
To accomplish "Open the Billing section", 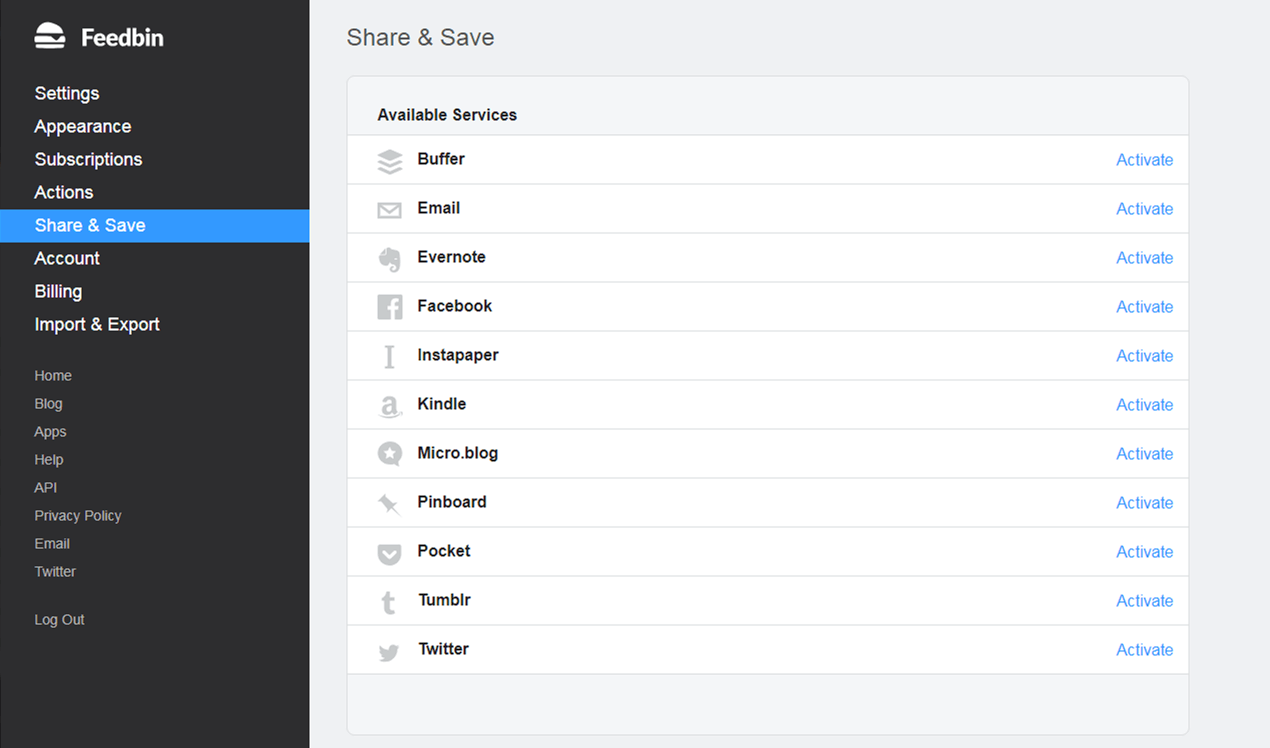I will (x=58, y=291).
